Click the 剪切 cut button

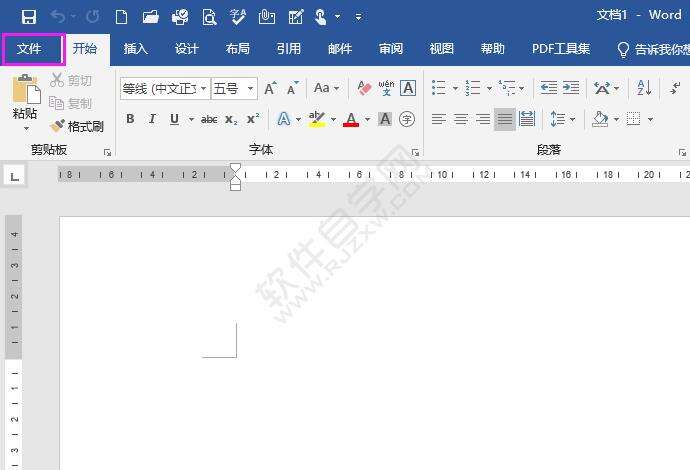(71, 80)
